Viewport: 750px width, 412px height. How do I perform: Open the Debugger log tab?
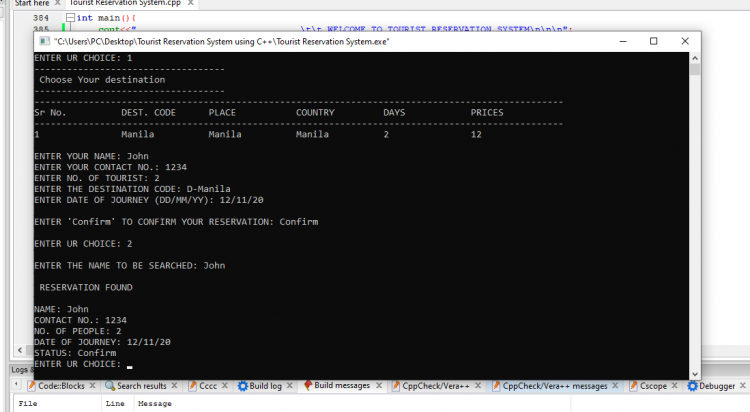tap(717, 386)
